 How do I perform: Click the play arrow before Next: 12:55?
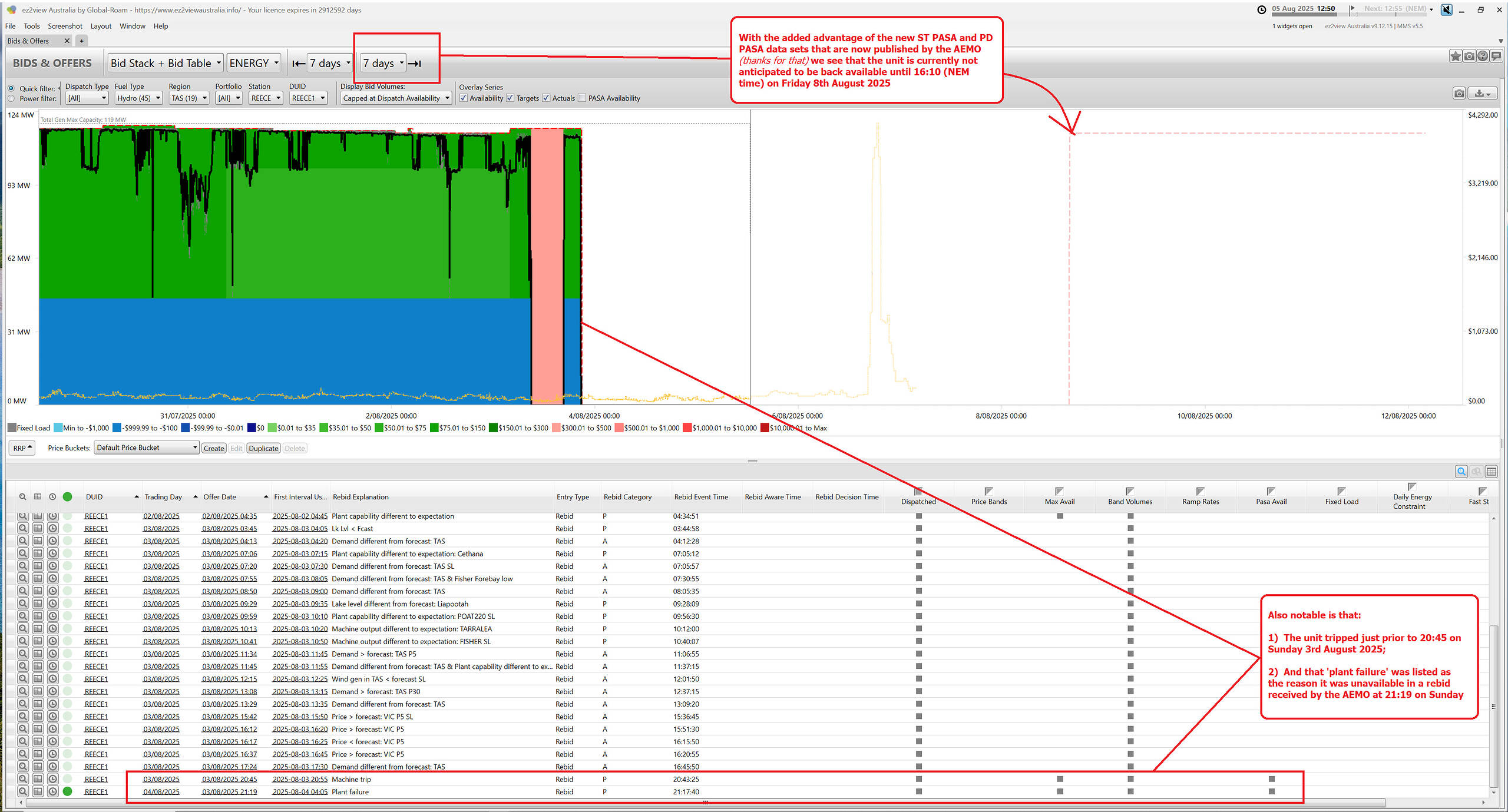pos(1352,8)
